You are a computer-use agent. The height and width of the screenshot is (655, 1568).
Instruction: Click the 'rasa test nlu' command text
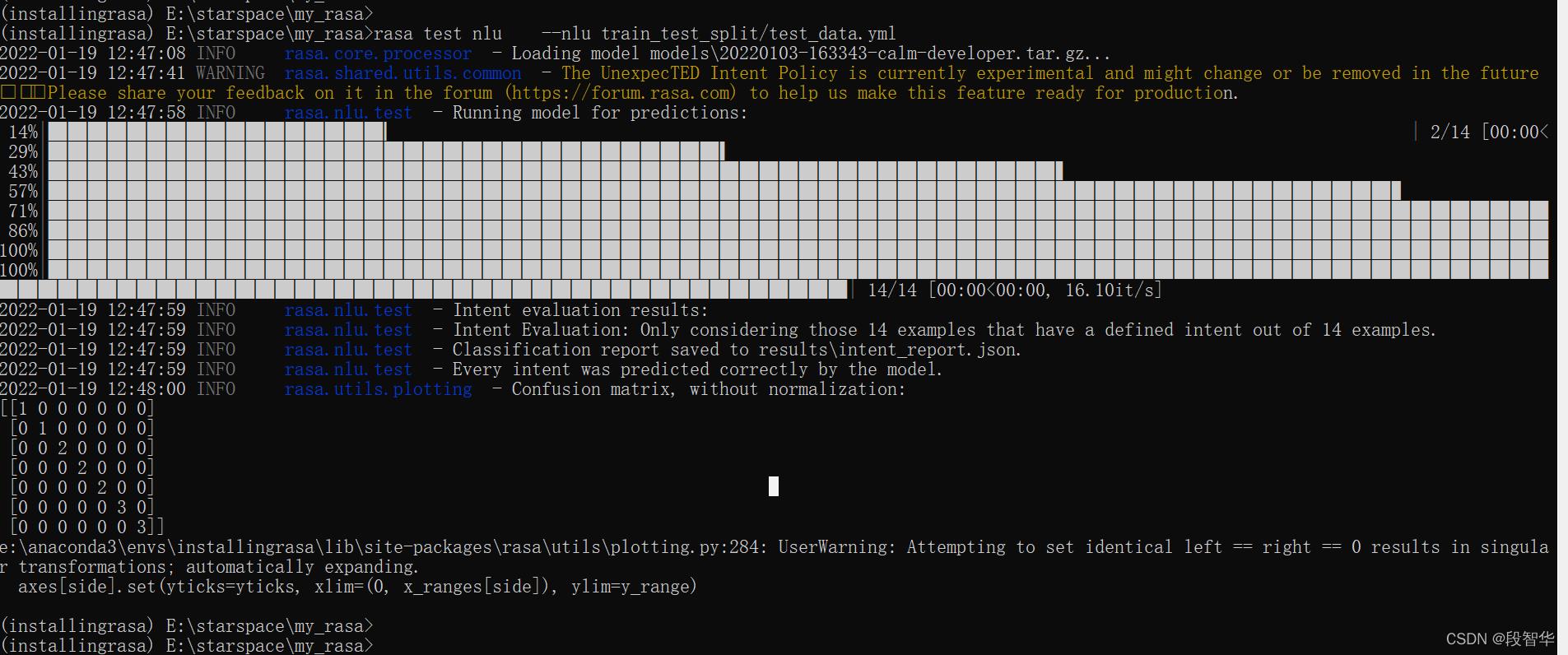437,34
